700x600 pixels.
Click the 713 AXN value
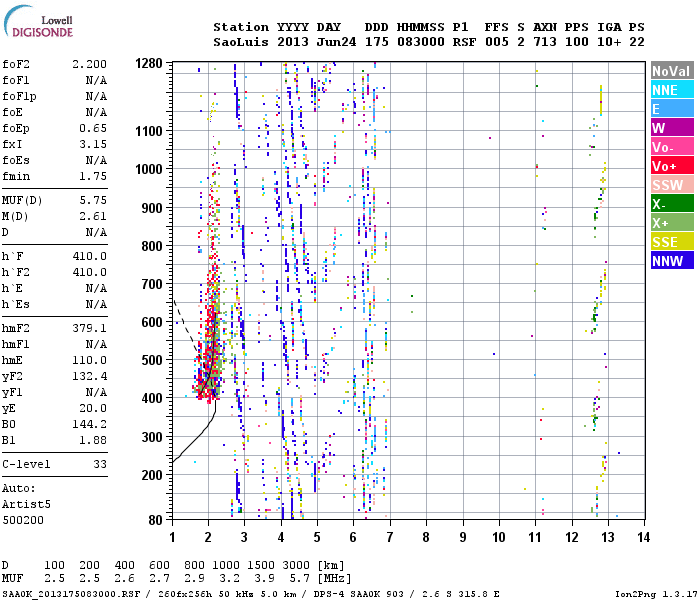point(545,42)
